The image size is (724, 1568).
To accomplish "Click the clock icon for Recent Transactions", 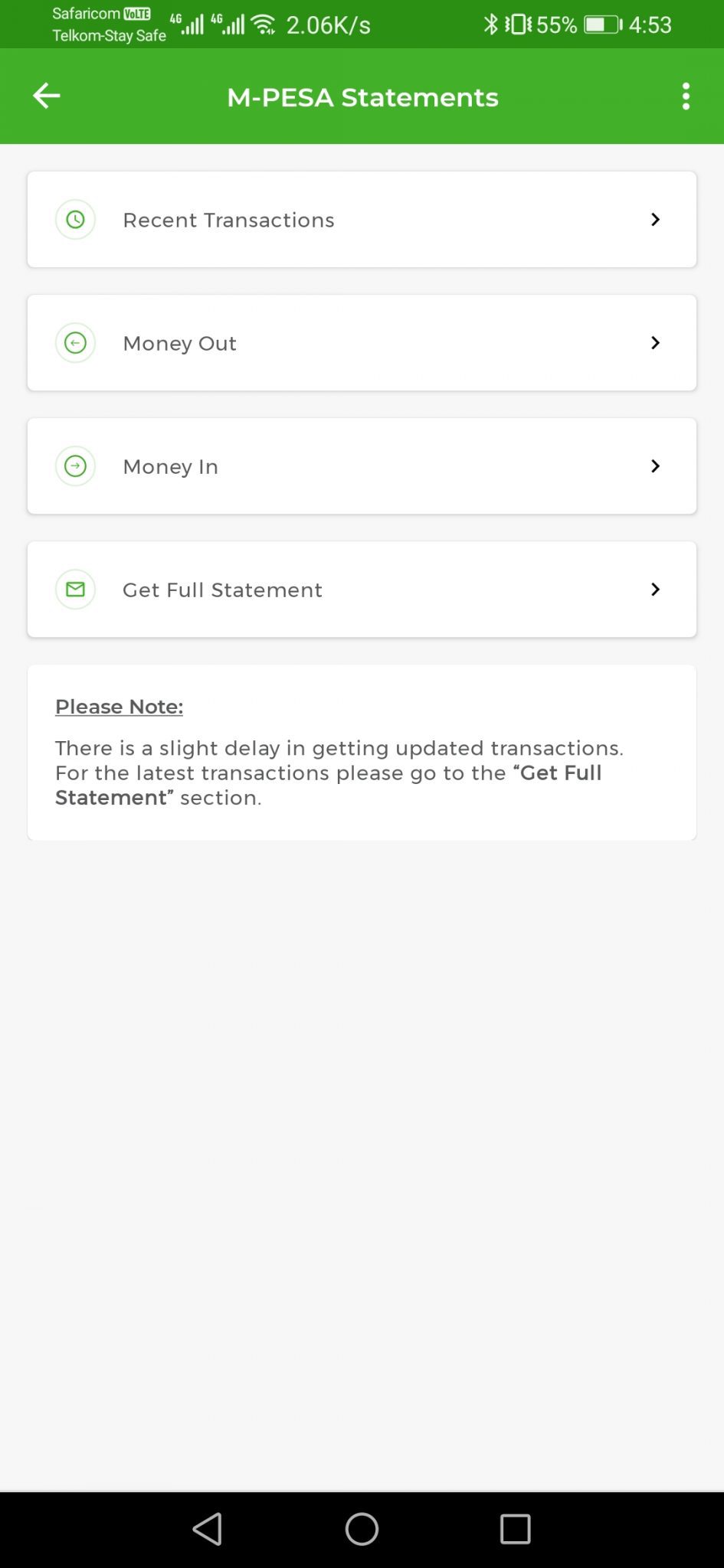I will [75, 220].
